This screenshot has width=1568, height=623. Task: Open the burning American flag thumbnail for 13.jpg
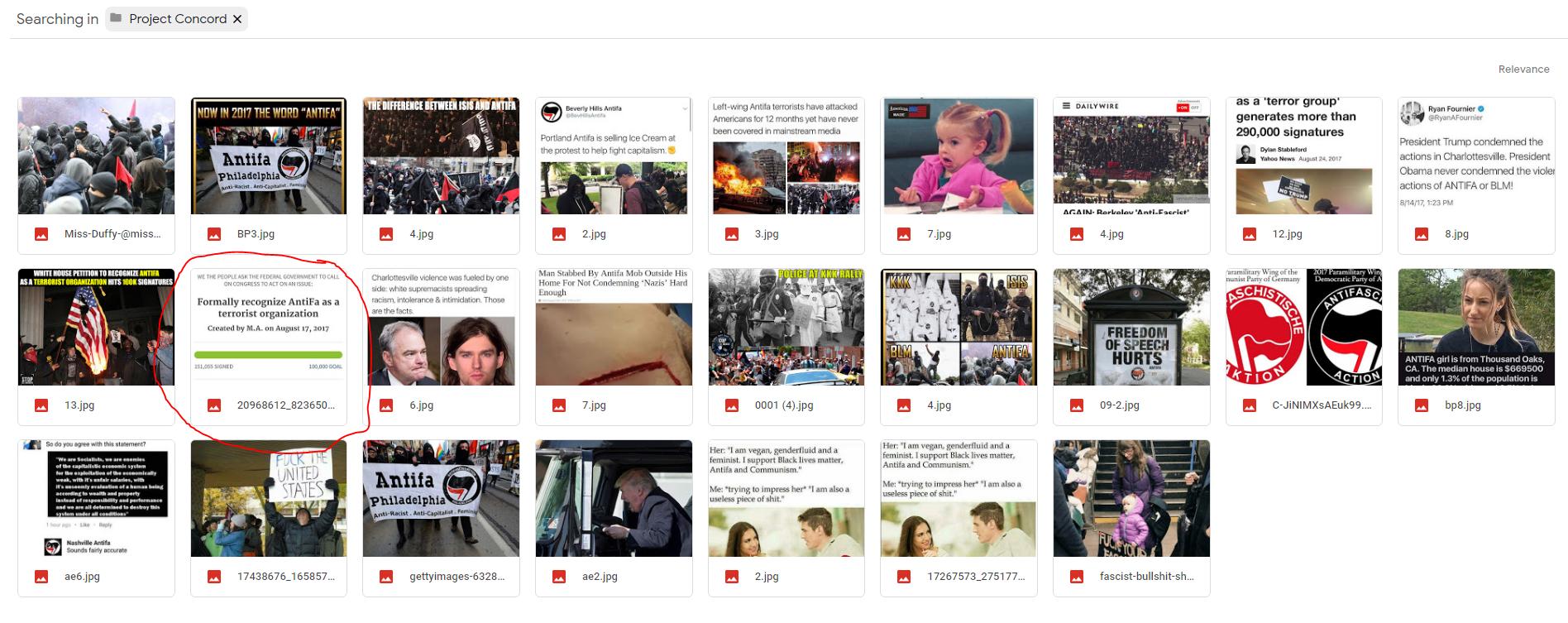(x=96, y=328)
